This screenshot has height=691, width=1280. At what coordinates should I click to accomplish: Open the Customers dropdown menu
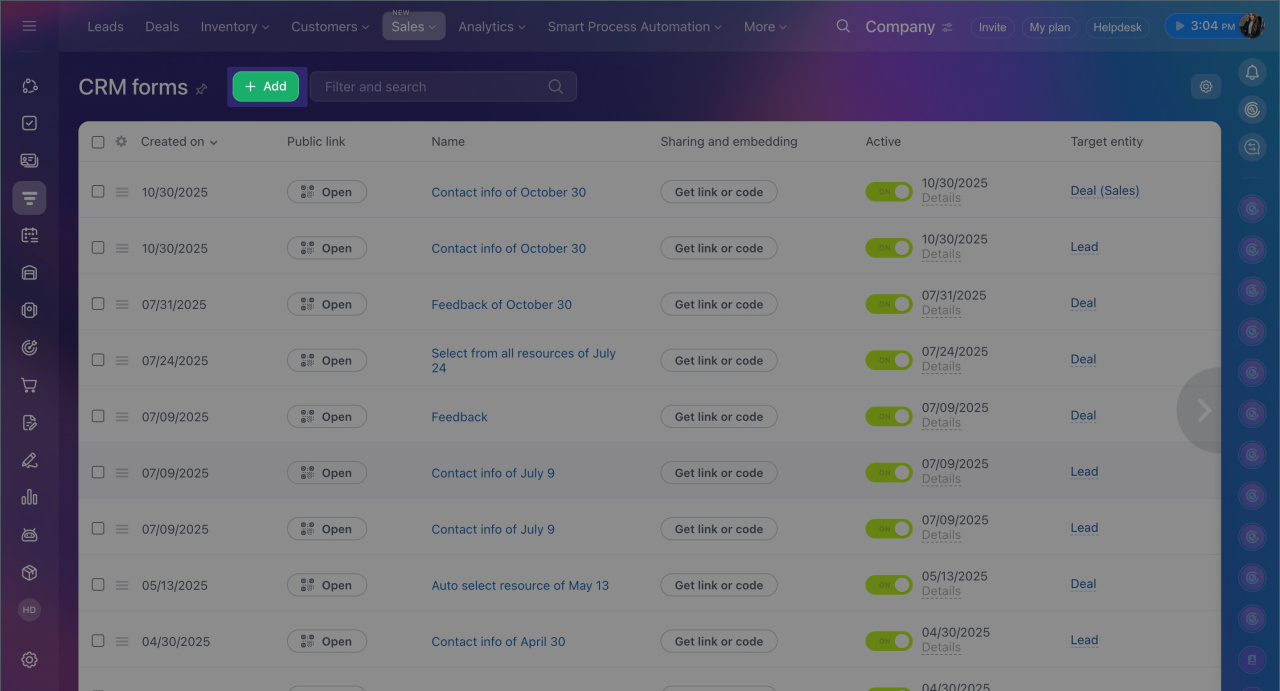point(329,27)
